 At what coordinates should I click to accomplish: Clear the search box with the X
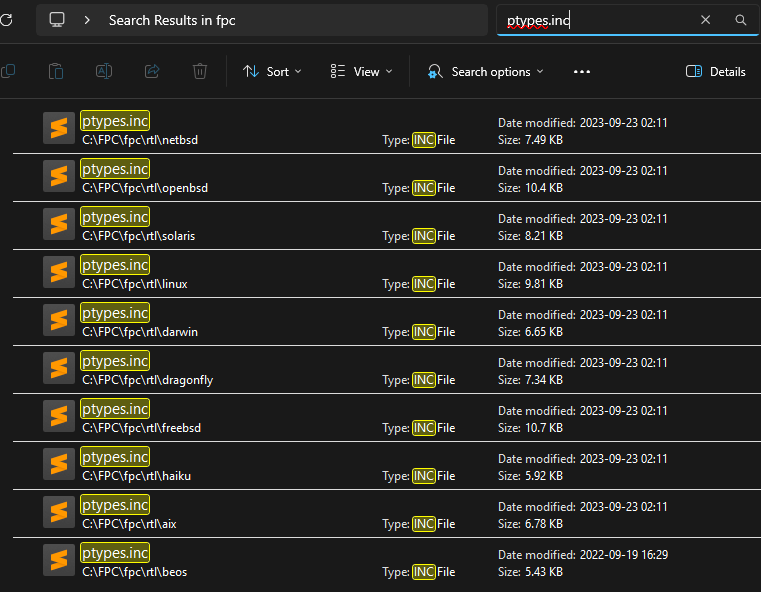tap(705, 20)
